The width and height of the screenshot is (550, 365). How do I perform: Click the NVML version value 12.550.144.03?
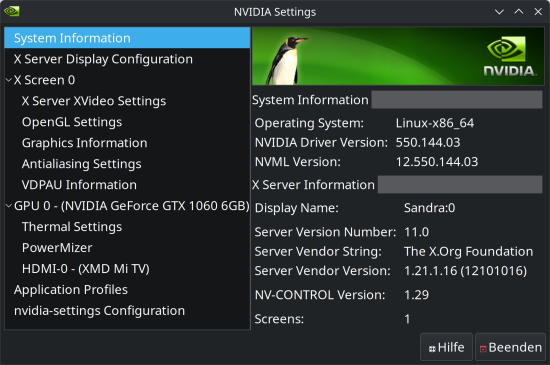(x=437, y=162)
